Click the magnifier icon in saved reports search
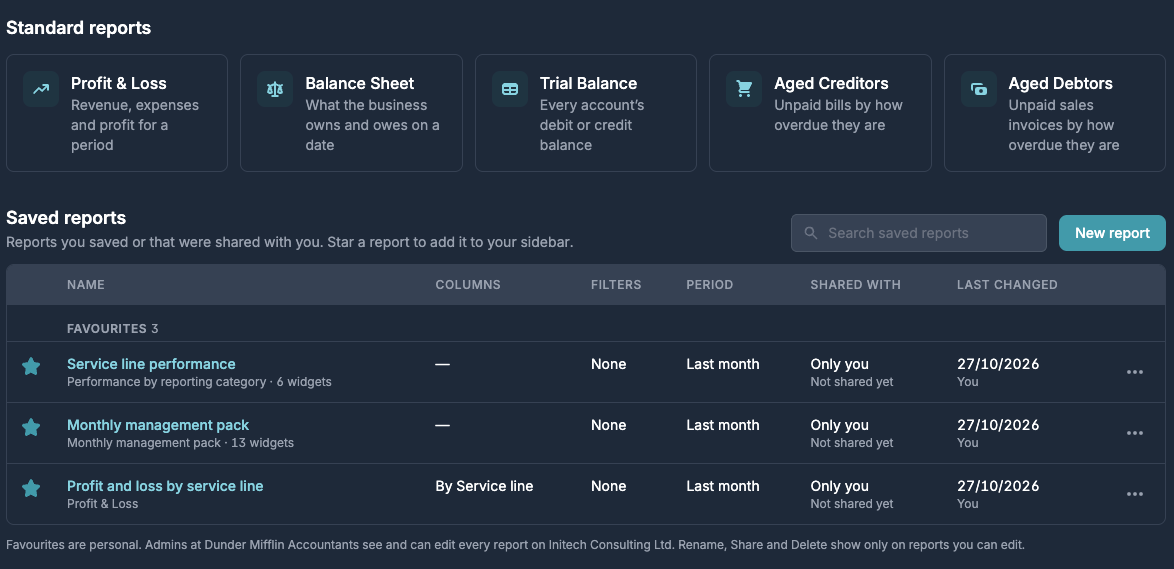 [x=810, y=233]
